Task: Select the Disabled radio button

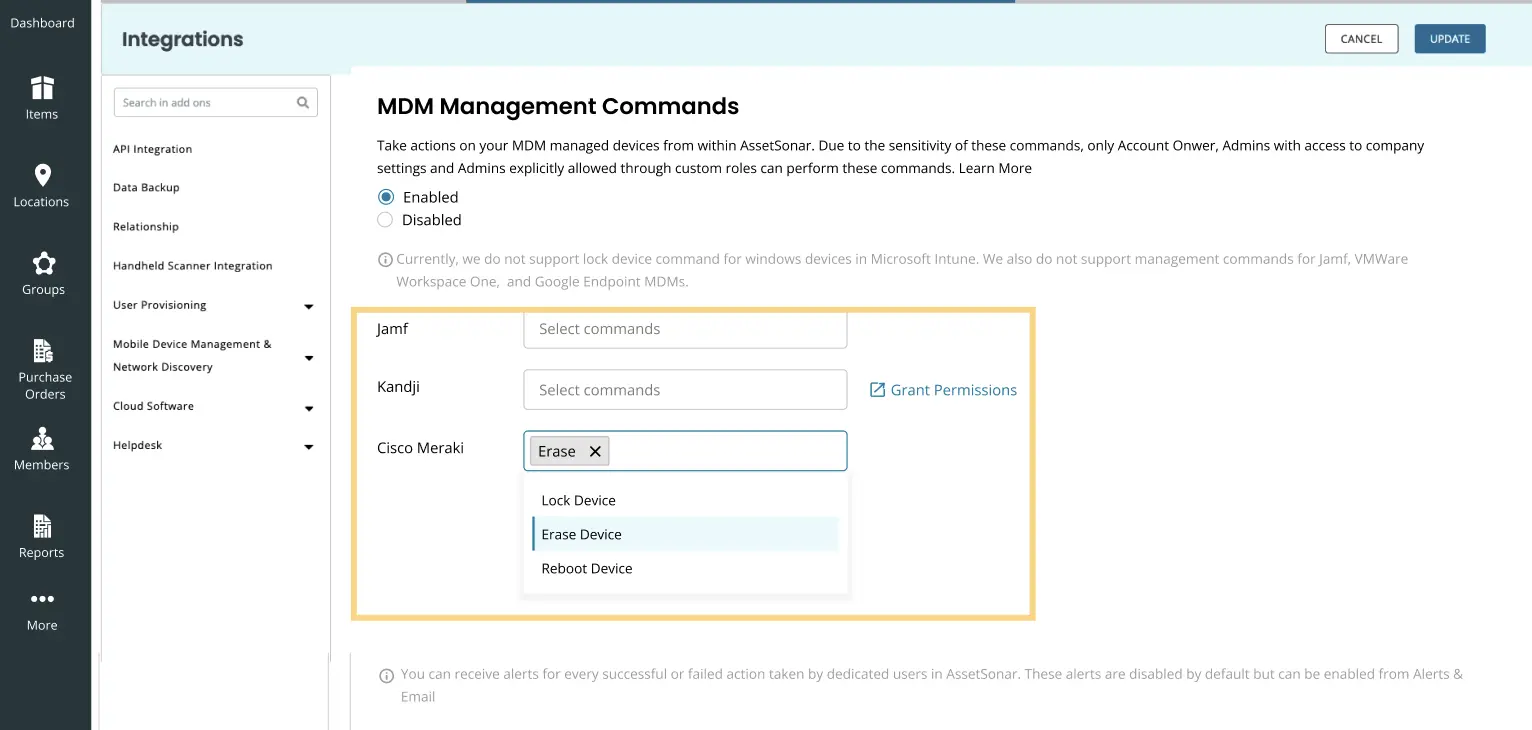Action: pyautogui.click(x=385, y=219)
